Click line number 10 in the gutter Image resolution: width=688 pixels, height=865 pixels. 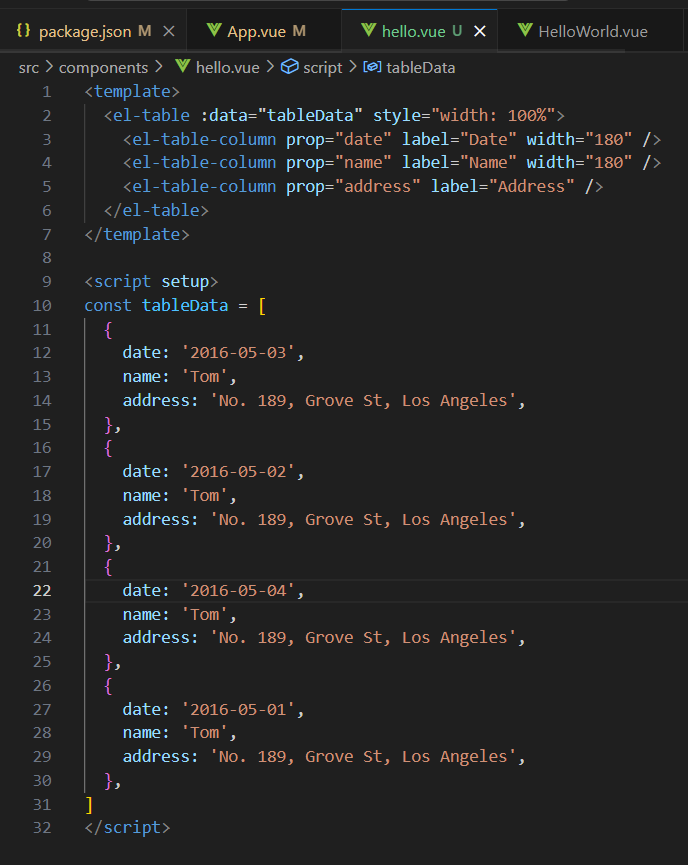(42, 306)
